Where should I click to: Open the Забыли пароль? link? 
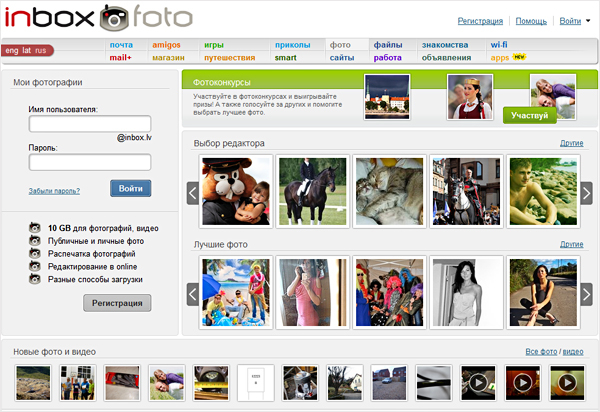(x=54, y=191)
